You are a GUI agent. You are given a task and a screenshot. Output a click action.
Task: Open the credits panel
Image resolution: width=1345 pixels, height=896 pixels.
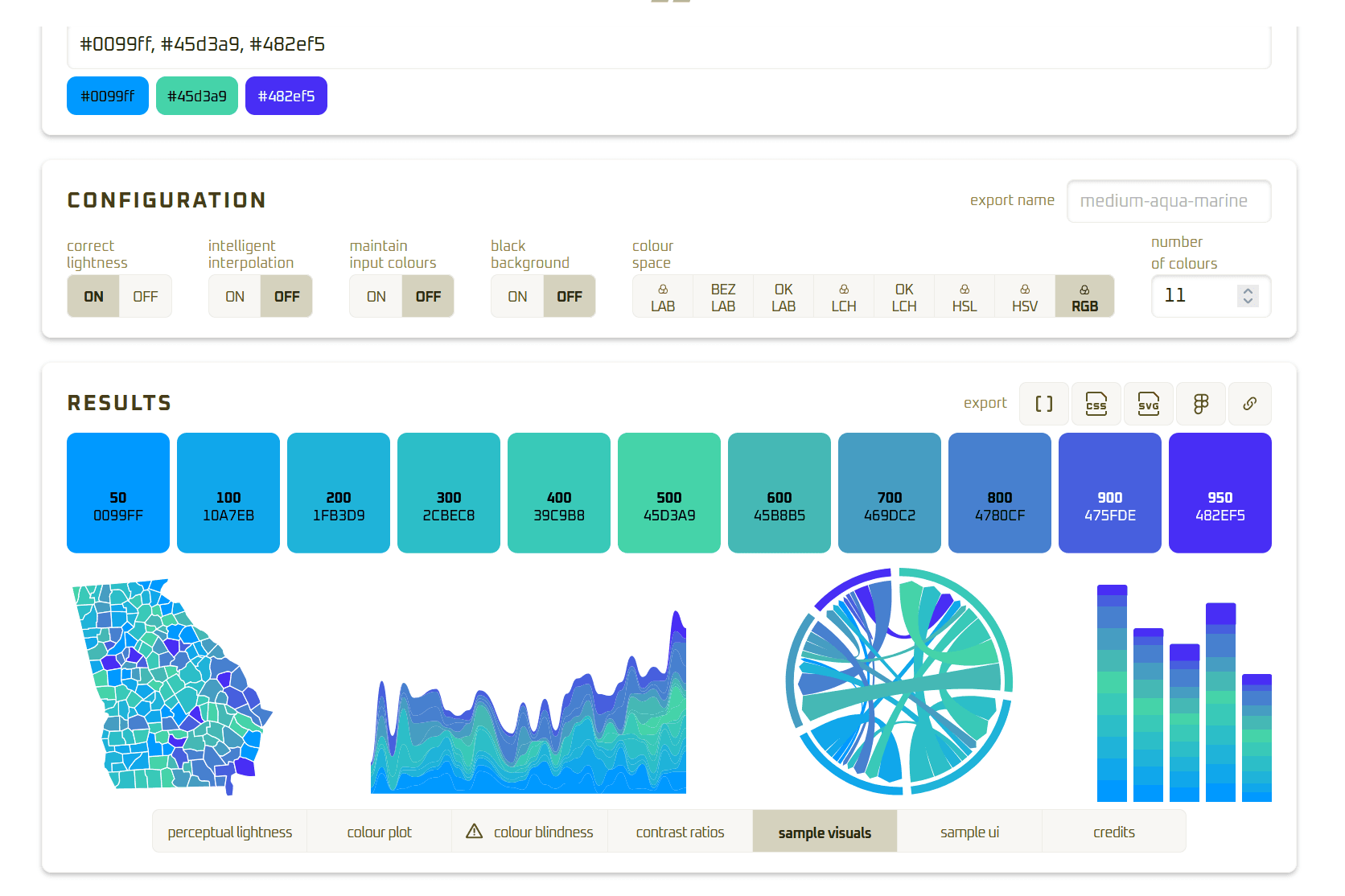[x=1113, y=831]
